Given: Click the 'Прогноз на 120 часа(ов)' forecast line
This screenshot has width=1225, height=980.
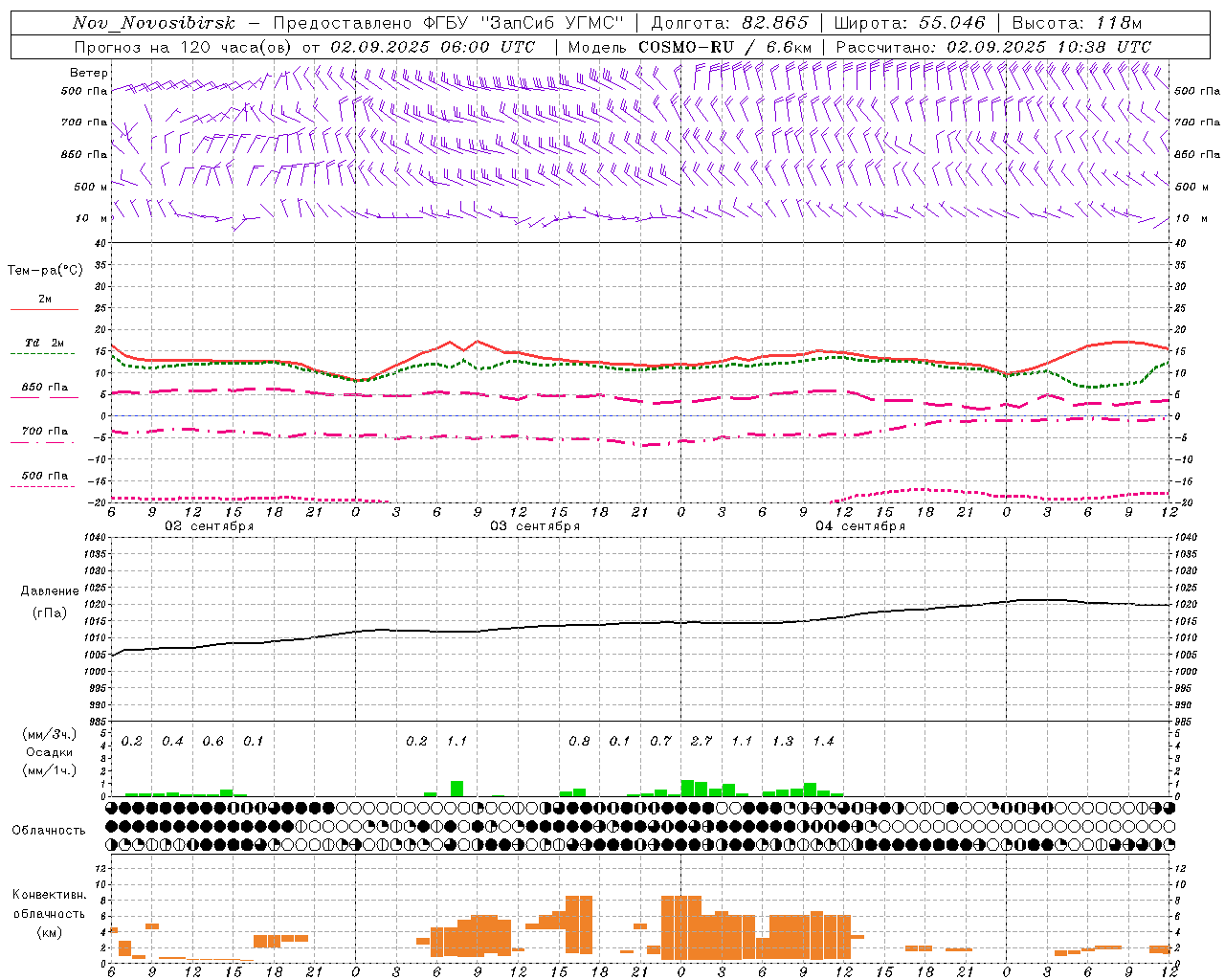Looking at the screenshot, I should point(304,47).
